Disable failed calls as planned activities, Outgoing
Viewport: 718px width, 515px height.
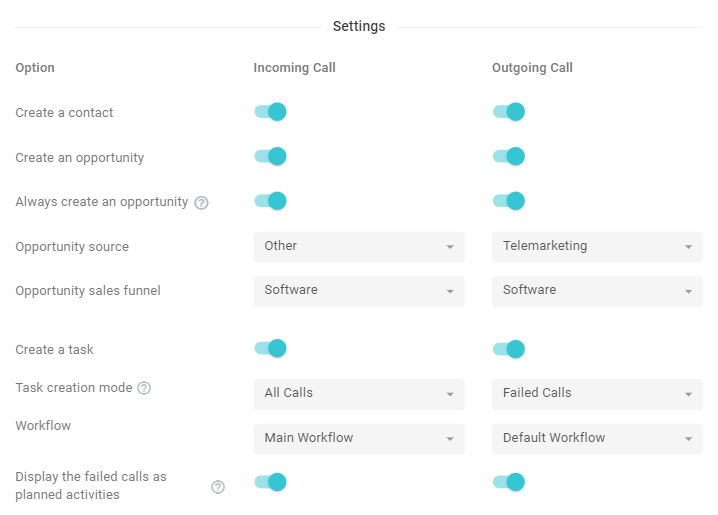click(509, 482)
